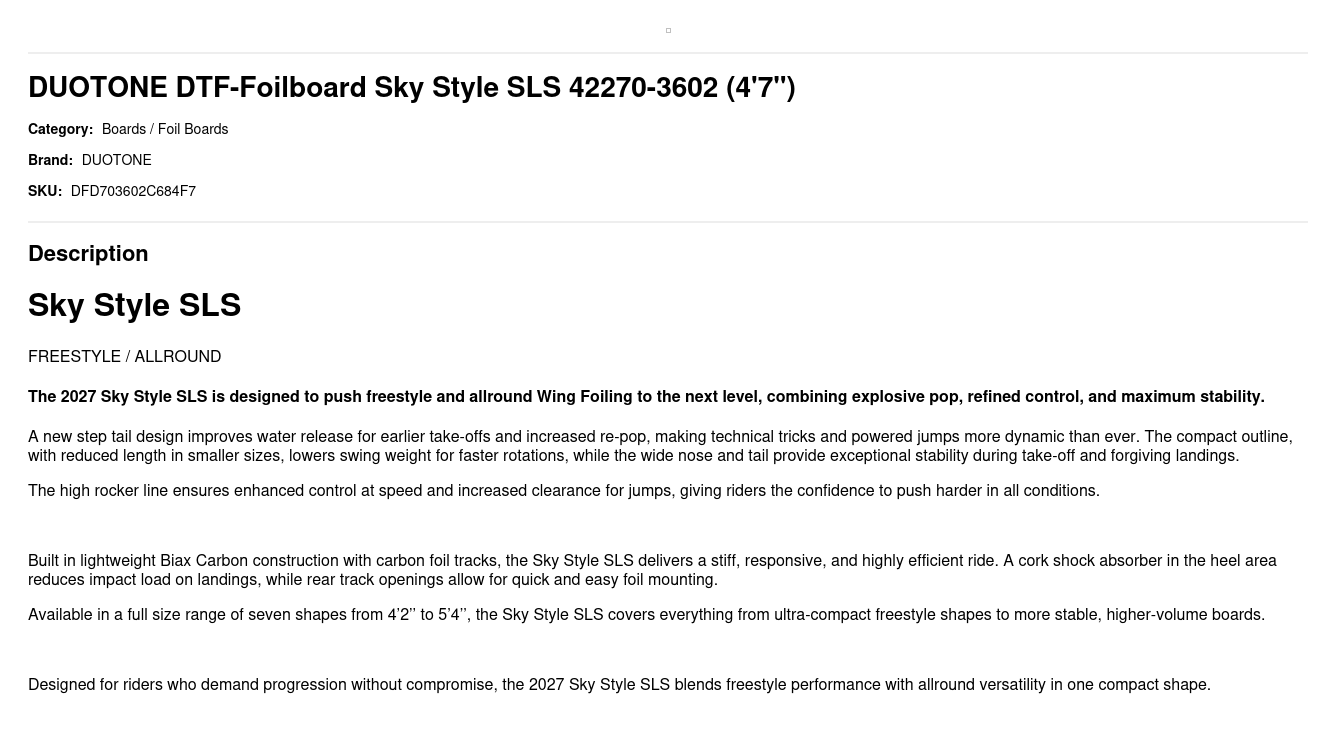
Task: Click the DUOTONE brand name
Action: pos(116,160)
